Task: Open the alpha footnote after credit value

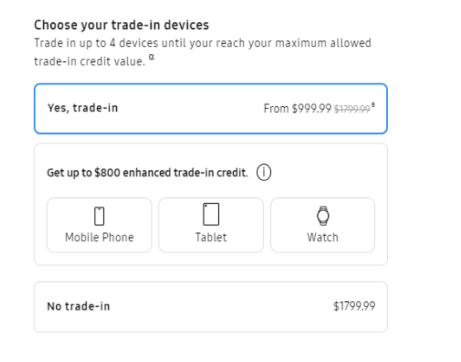Action: point(152,57)
